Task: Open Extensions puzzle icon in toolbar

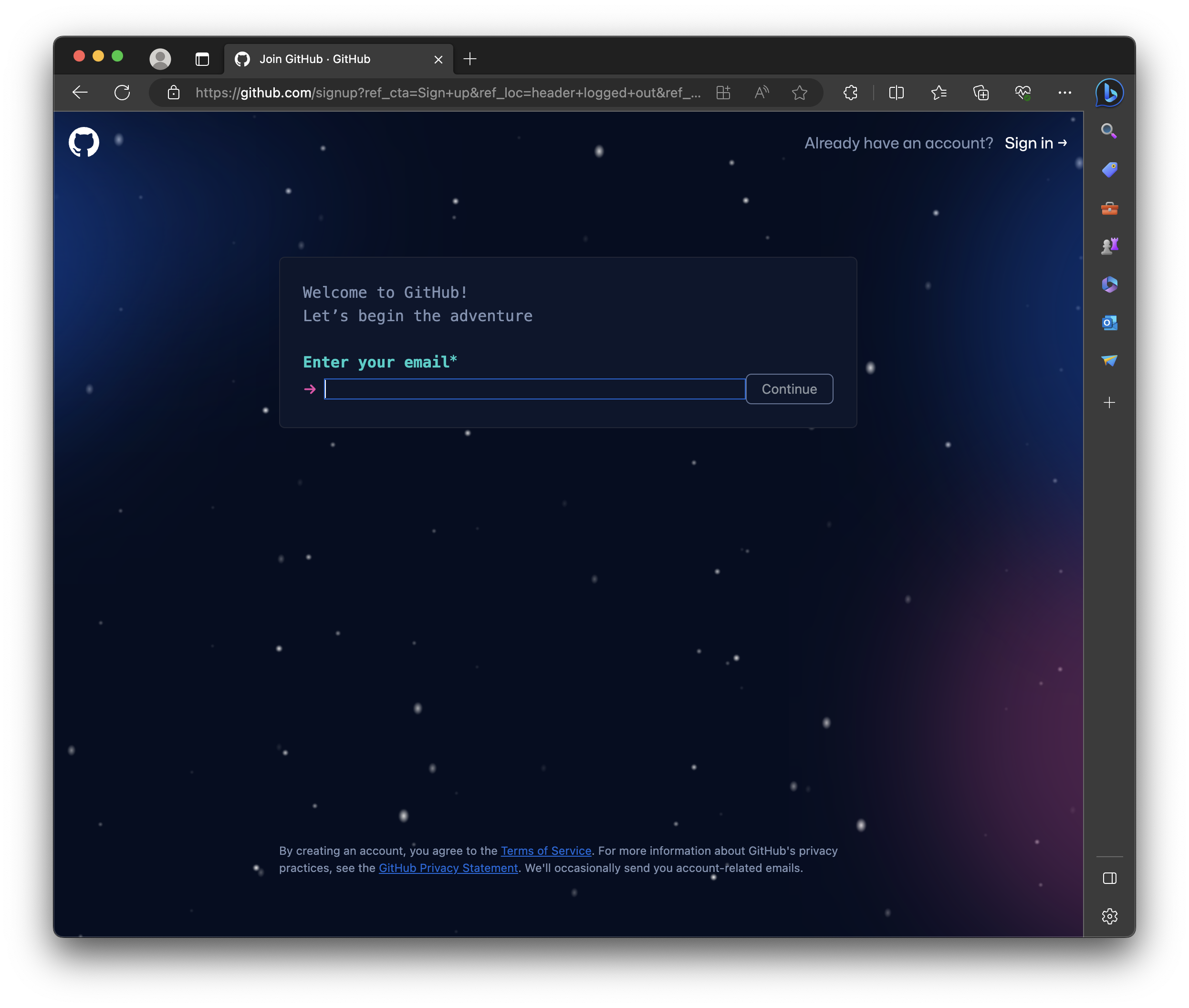Action: [850, 93]
